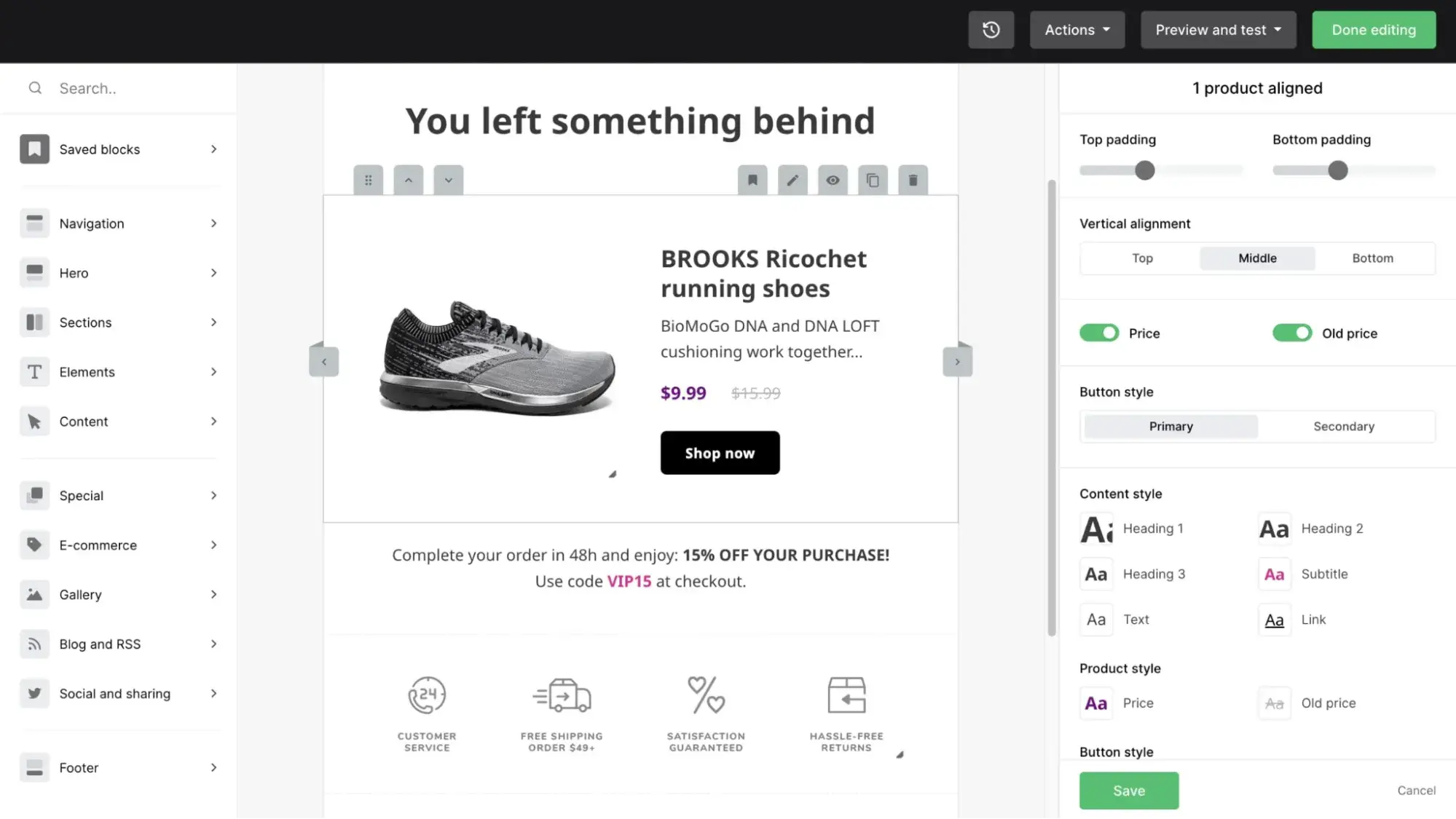The width and height of the screenshot is (1456, 819).
Task: Delete the product block with the trash icon
Action: click(913, 180)
